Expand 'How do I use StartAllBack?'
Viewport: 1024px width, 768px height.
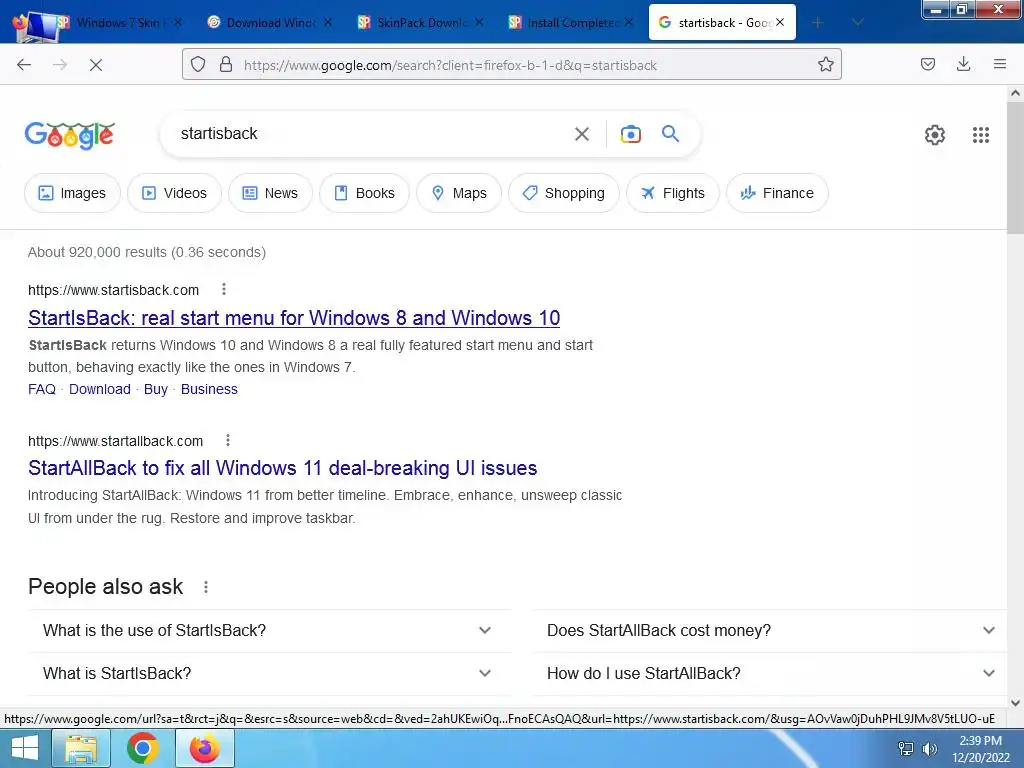pos(769,673)
